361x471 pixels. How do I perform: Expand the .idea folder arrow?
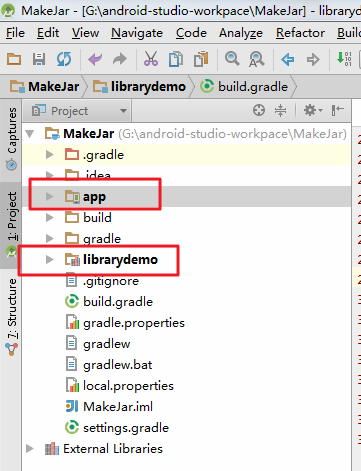coord(50,175)
